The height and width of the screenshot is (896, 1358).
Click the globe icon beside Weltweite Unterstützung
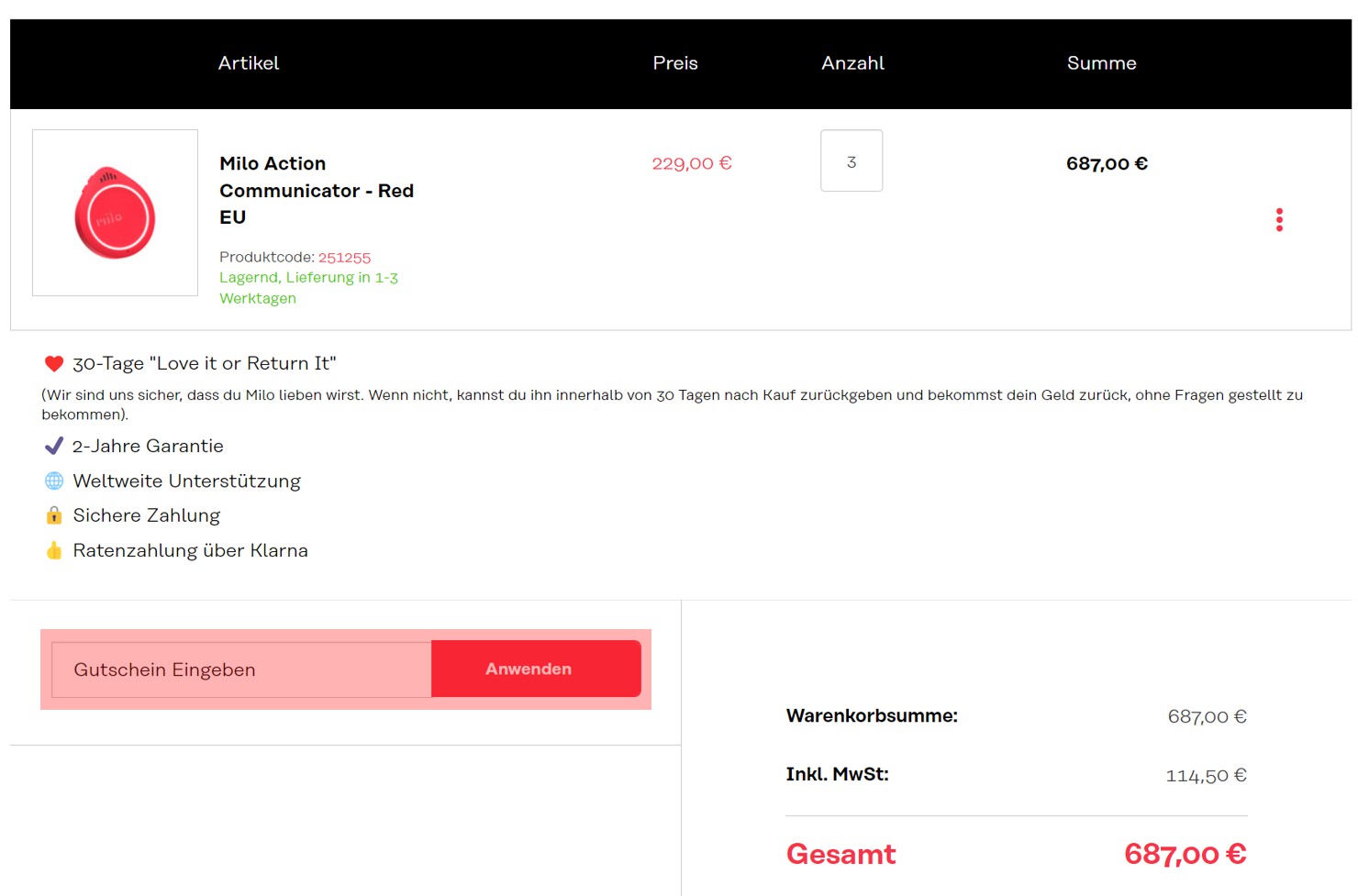click(x=54, y=481)
